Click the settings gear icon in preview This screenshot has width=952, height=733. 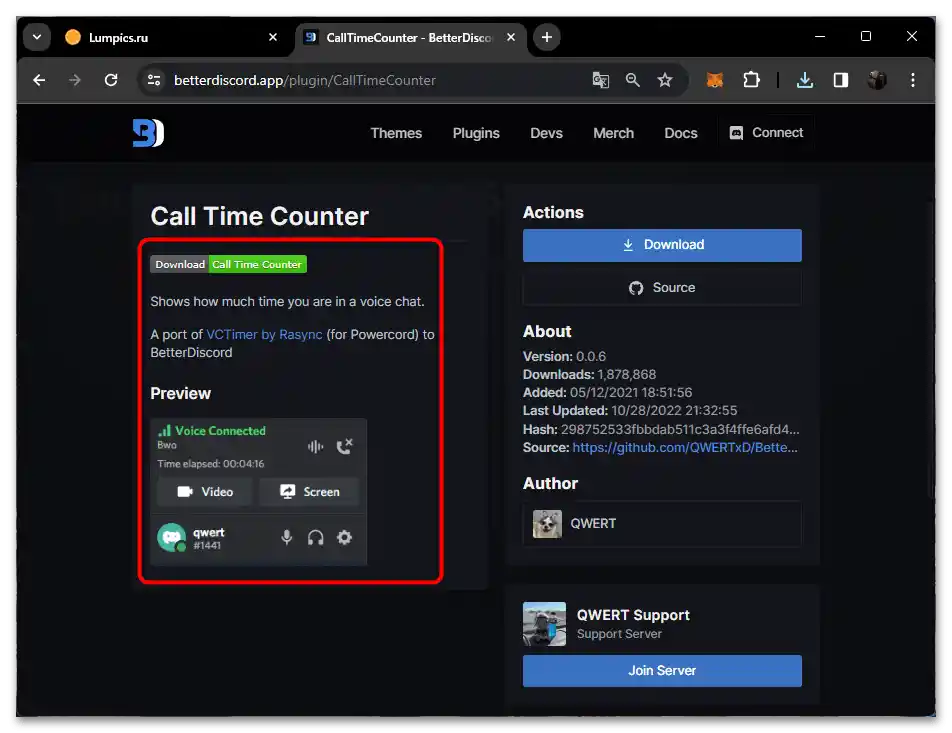pyautogui.click(x=344, y=537)
